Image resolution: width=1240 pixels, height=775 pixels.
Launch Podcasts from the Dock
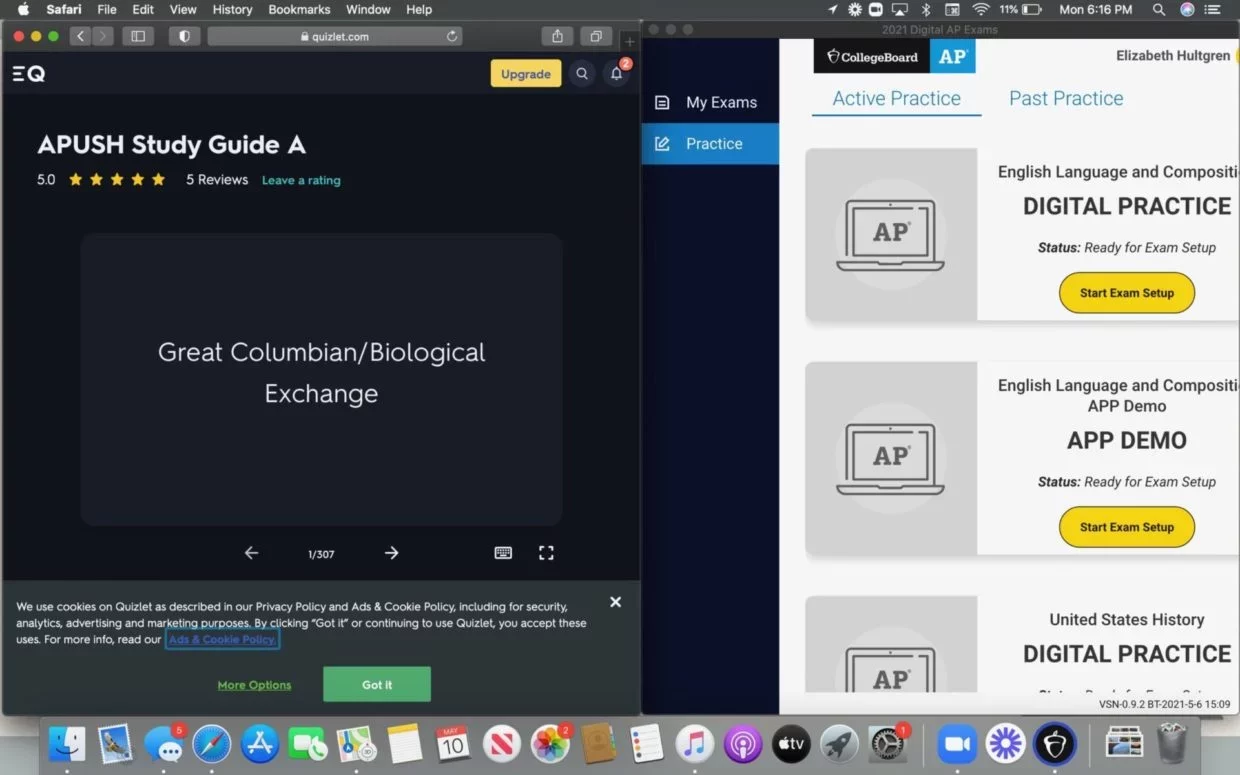(743, 744)
